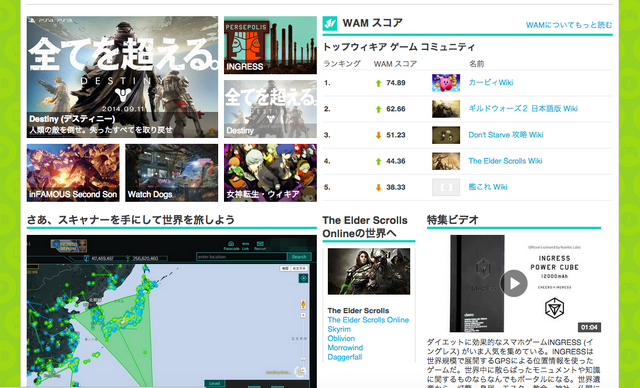Image resolution: width=640 pixels, height=388 pixels.
Task: Open ギルドウォーズ２ 日本語版 Wiki link
Action: tap(523, 109)
